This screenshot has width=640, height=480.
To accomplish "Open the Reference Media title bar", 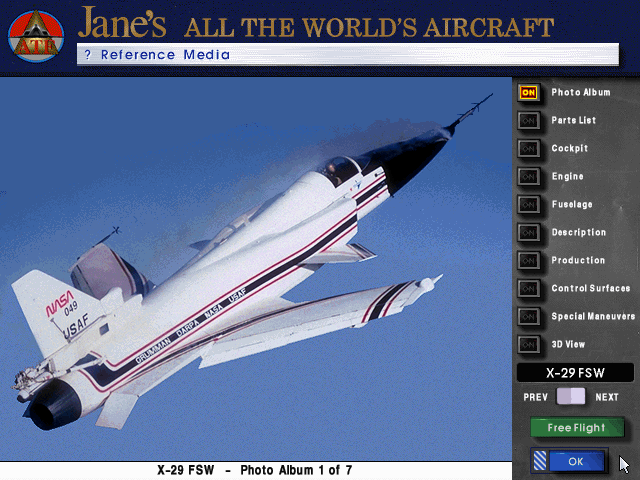I will click(x=348, y=54).
